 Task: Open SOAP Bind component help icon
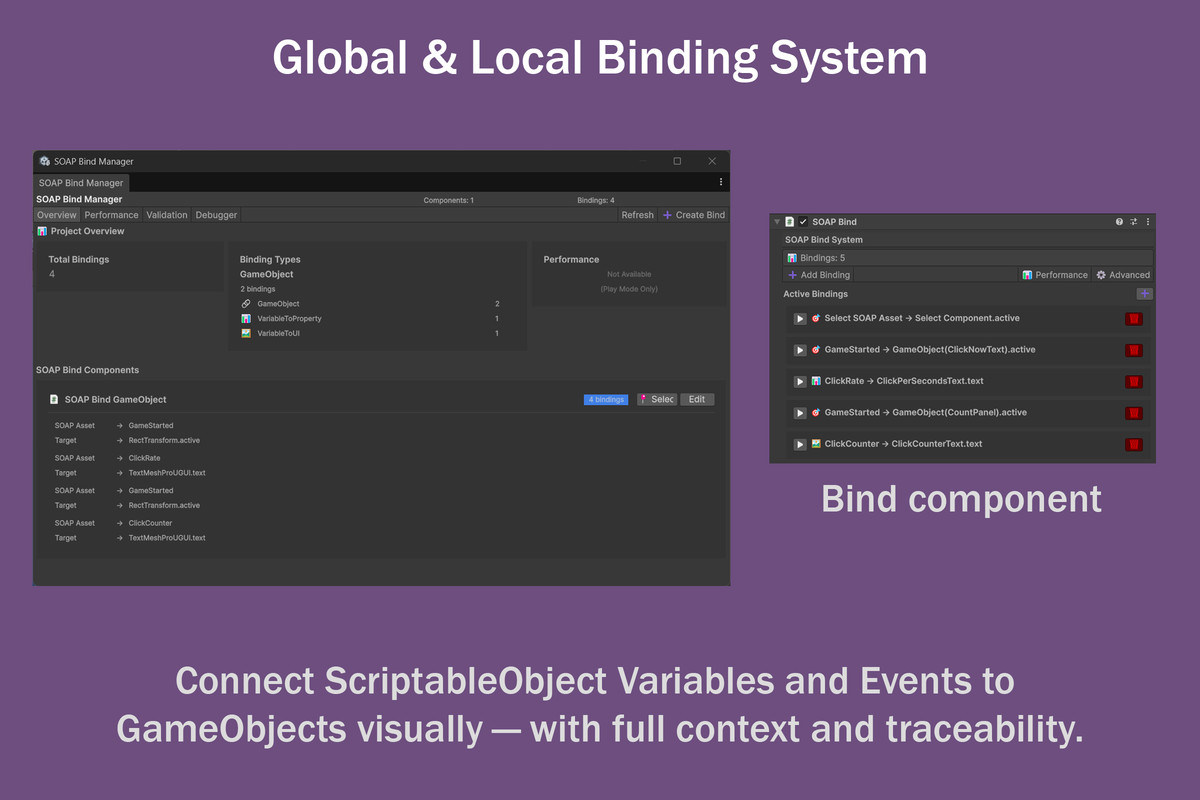1119,222
